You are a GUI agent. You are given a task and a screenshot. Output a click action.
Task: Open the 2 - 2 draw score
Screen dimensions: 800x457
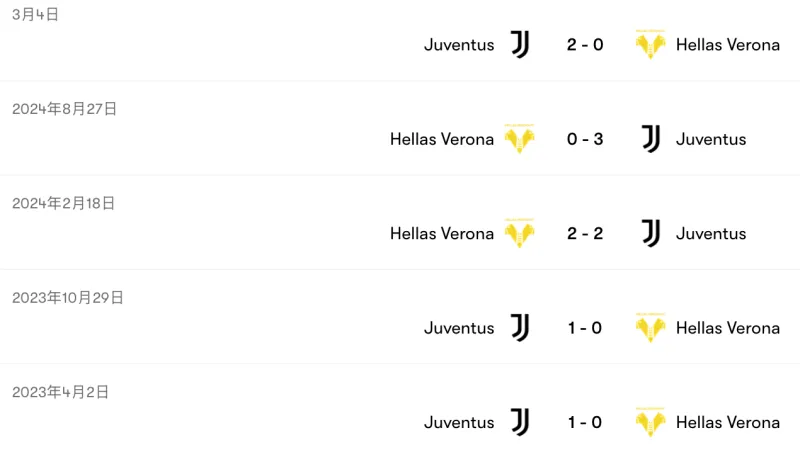tap(585, 233)
